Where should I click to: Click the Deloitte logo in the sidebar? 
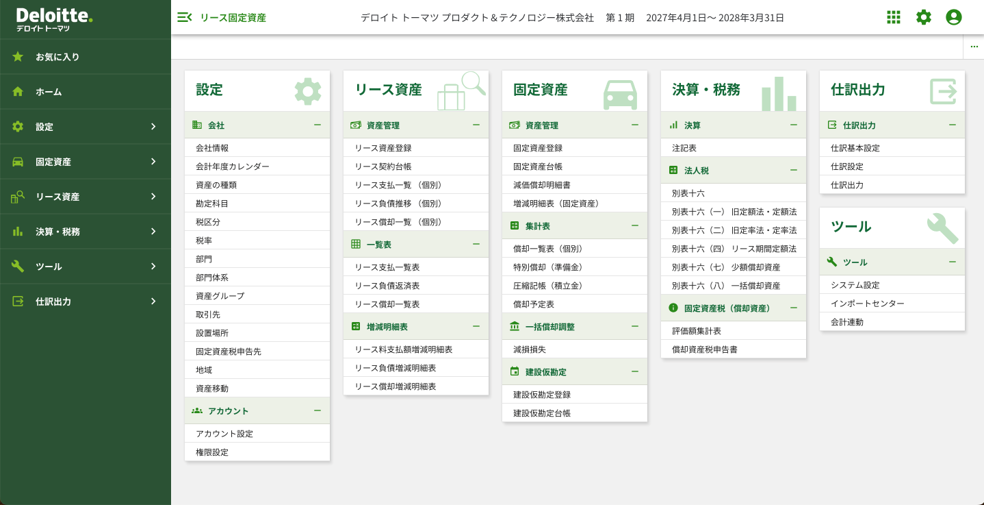[x=54, y=20]
